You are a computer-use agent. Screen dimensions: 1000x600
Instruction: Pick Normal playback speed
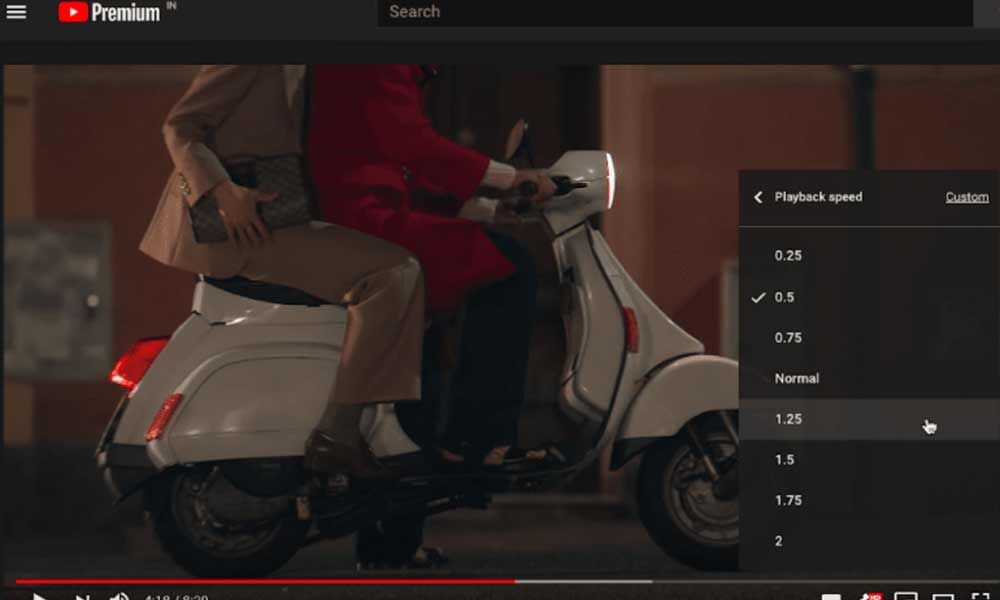pyautogui.click(x=796, y=379)
